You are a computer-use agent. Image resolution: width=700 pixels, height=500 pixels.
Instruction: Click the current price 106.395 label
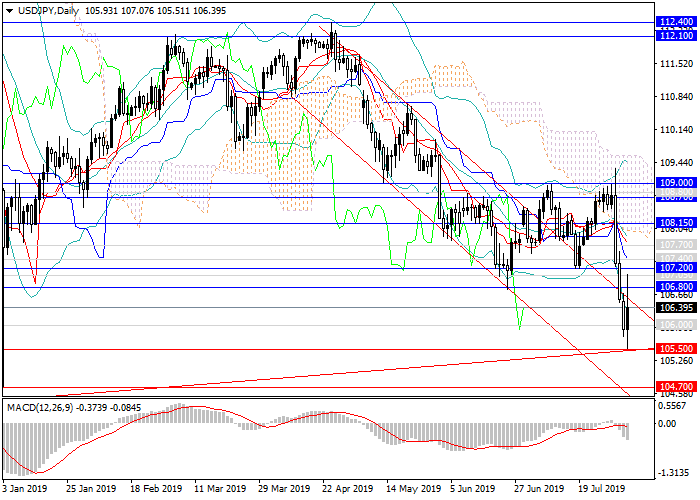coord(676,308)
